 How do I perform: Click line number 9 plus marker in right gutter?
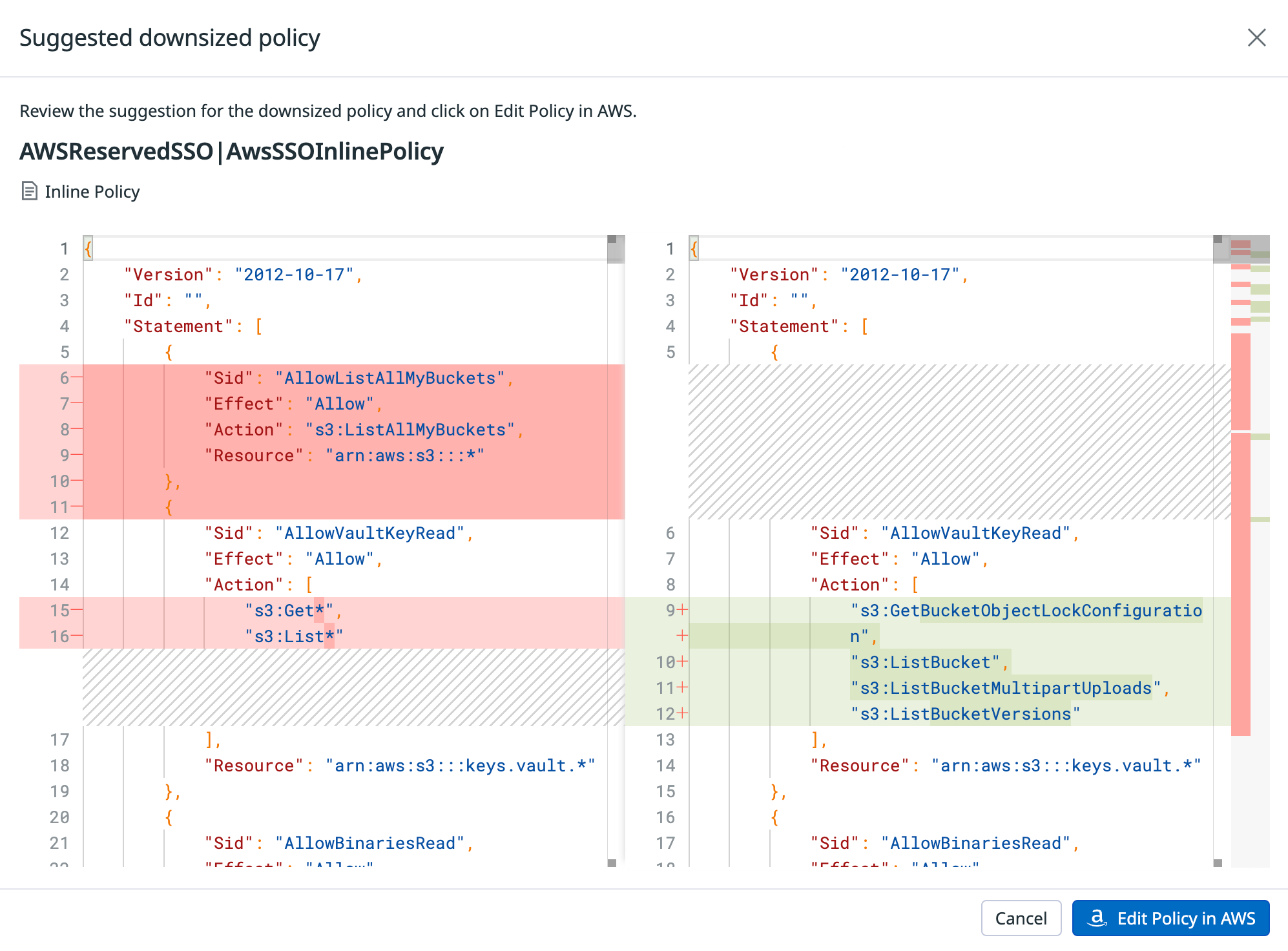pyautogui.click(x=682, y=610)
